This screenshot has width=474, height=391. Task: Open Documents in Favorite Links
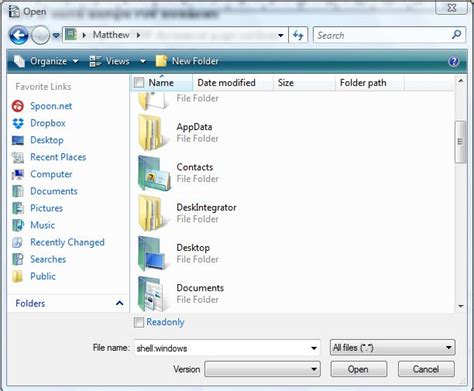coord(54,191)
